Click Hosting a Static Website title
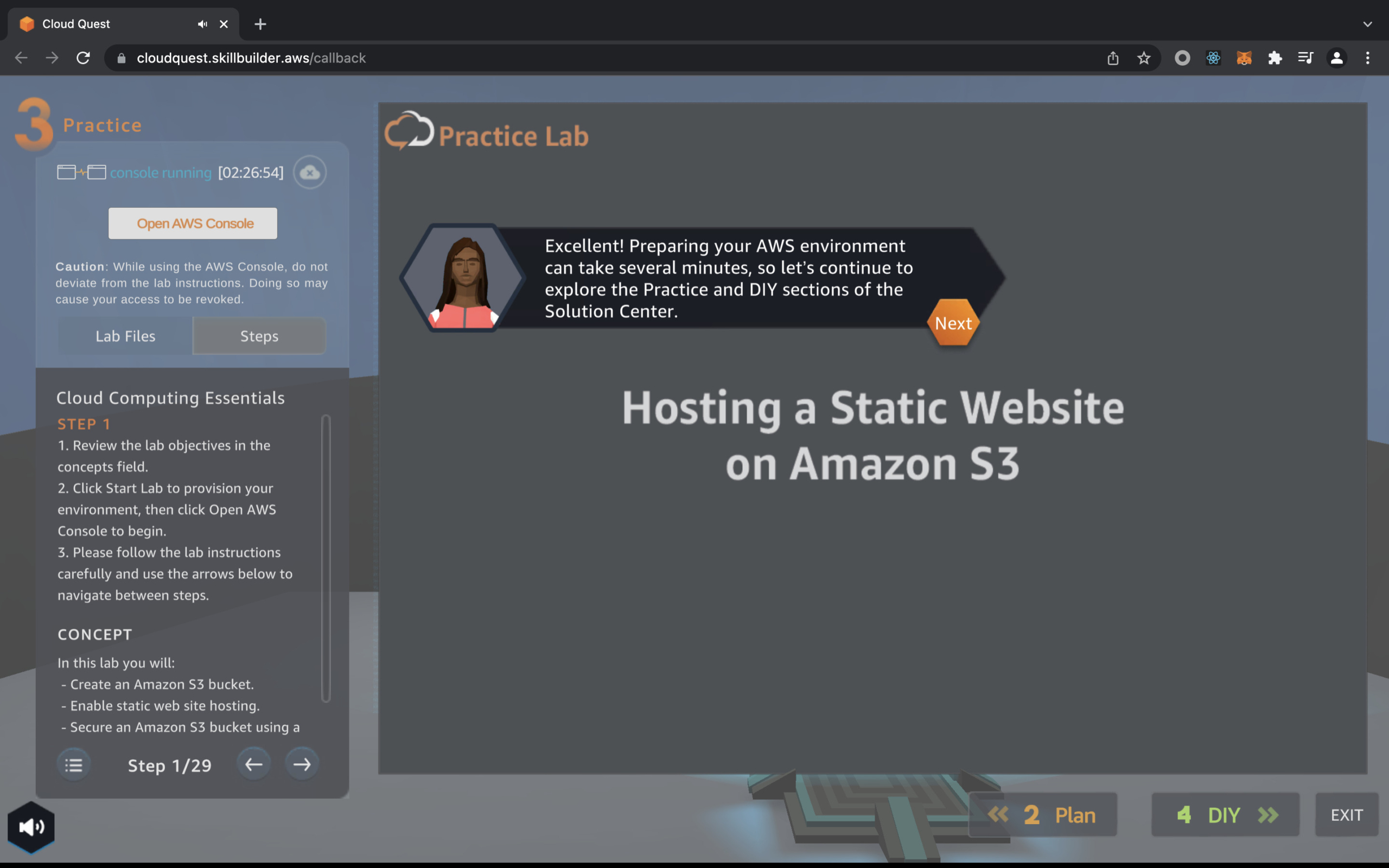Viewport: 1389px width, 868px height. tap(872, 435)
